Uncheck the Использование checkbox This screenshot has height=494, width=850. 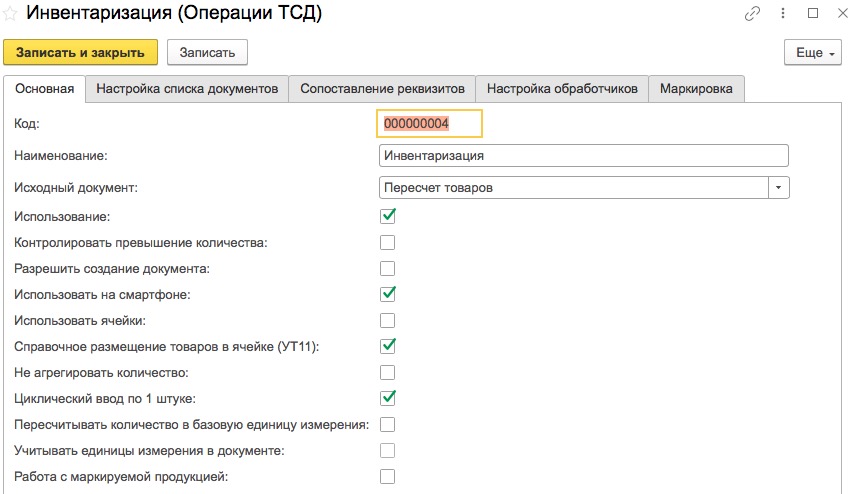[388, 216]
